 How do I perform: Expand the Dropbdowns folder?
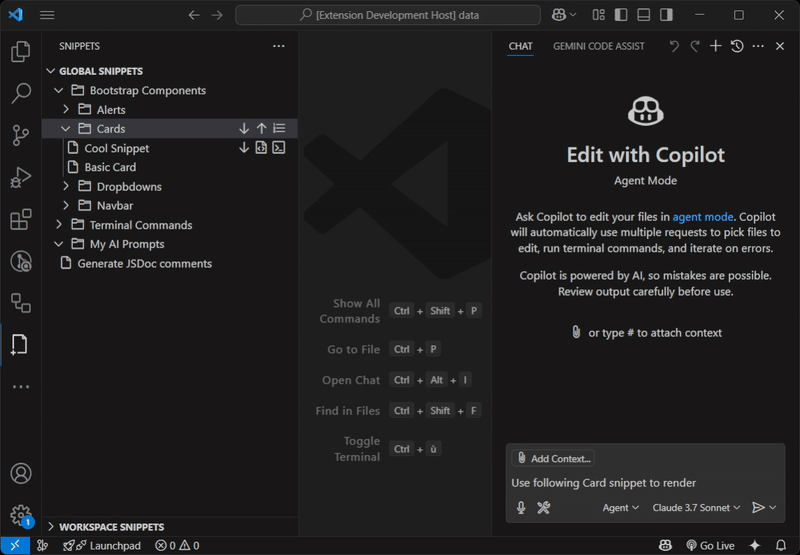(66, 186)
